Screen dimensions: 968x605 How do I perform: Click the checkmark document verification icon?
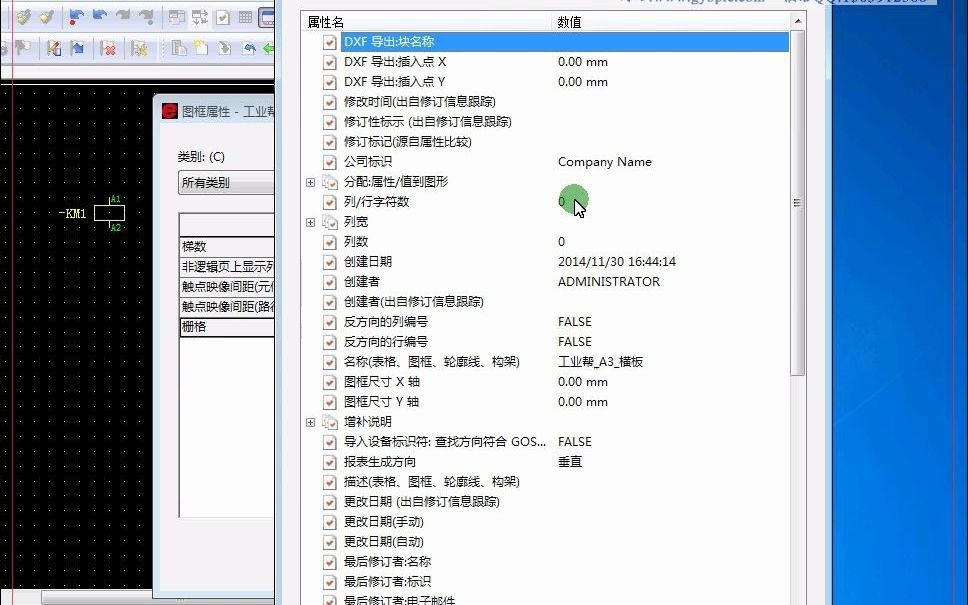point(224,15)
